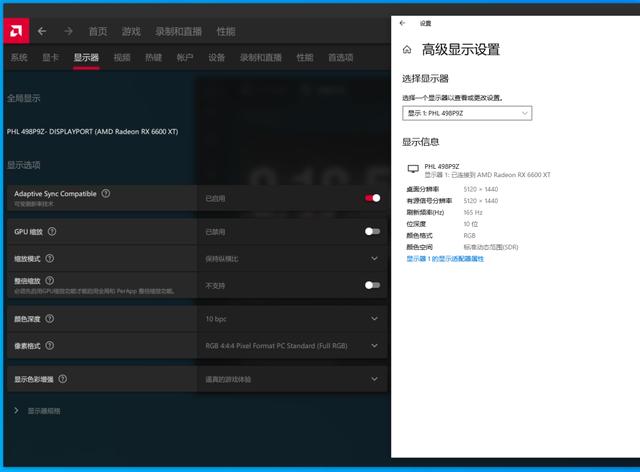
Task: Switch to 视频 settings tab
Action: pyautogui.click(x=122, y=58)
